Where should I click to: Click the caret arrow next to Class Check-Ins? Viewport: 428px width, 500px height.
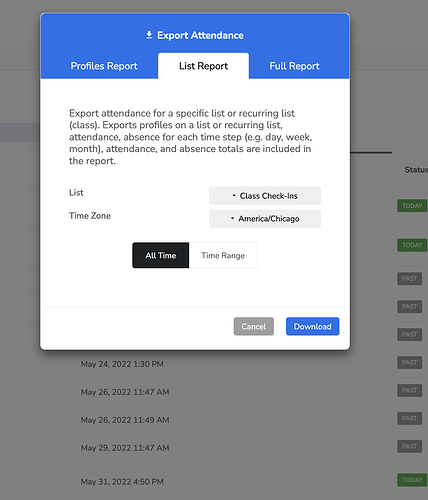[234, 196]
